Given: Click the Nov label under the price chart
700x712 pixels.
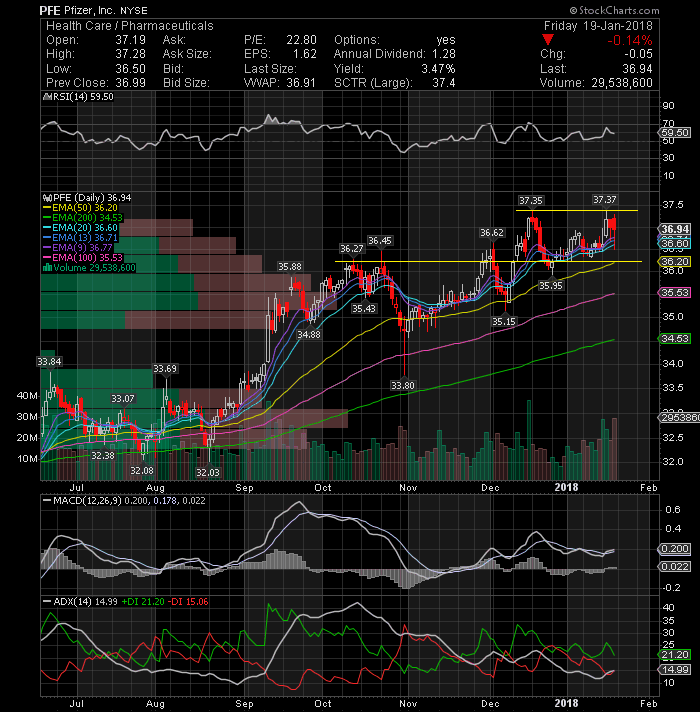Looking at the screenshot, I should pyautogui.click(x=408, y=487).
